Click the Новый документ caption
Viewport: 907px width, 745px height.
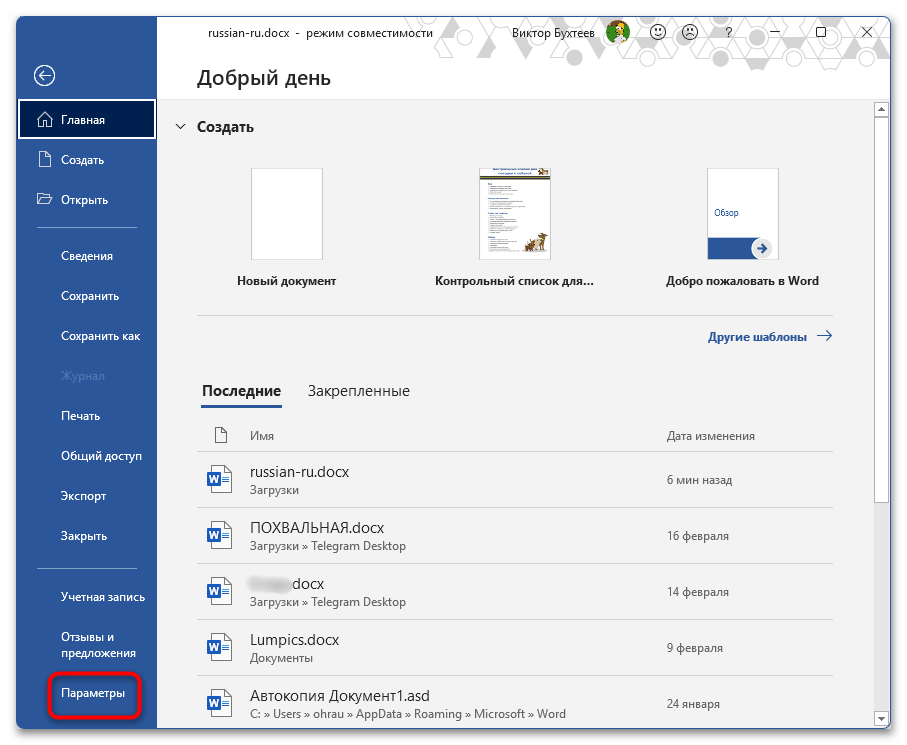286,281
